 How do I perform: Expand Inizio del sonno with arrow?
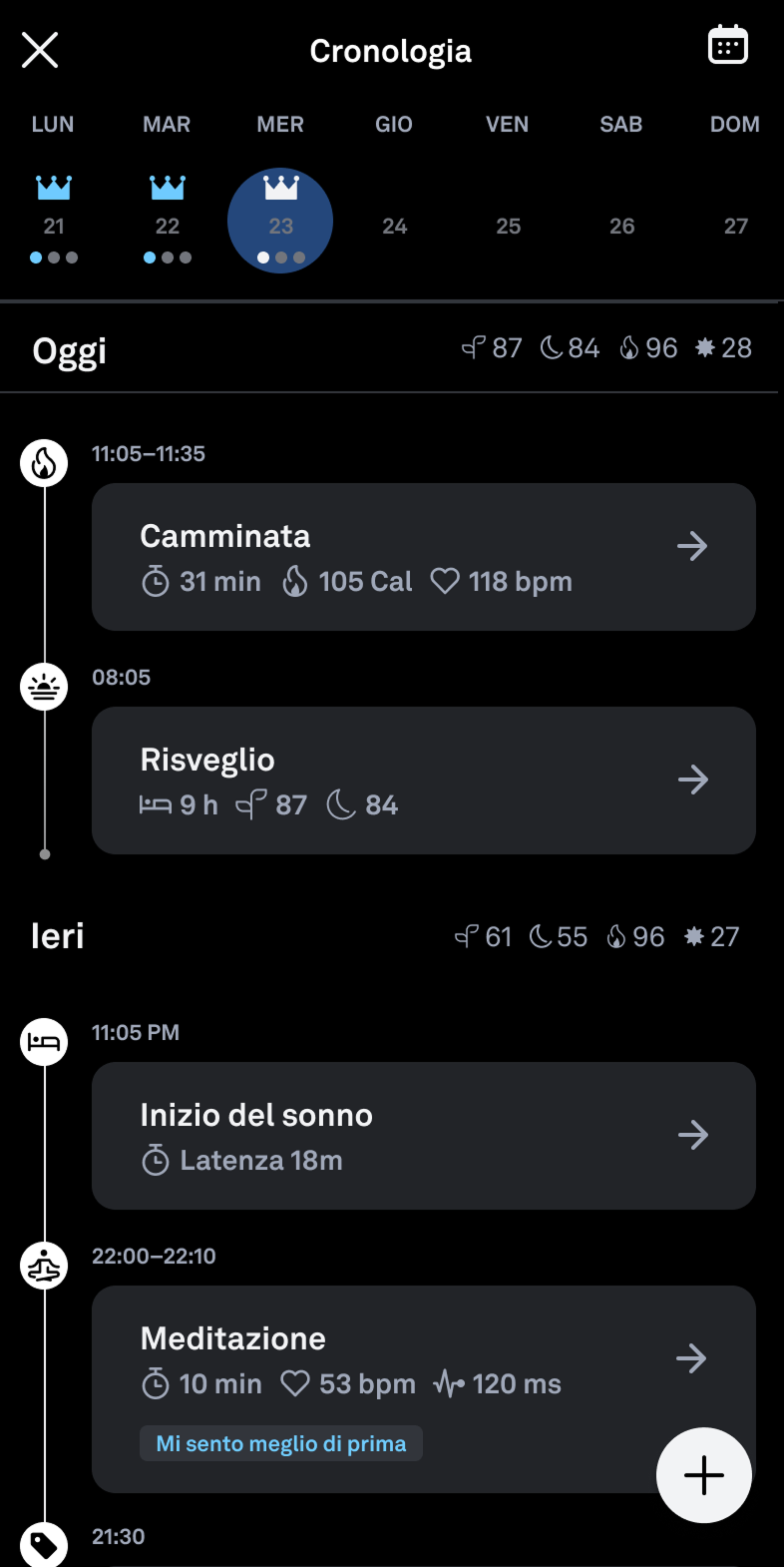coord(692,1135)
